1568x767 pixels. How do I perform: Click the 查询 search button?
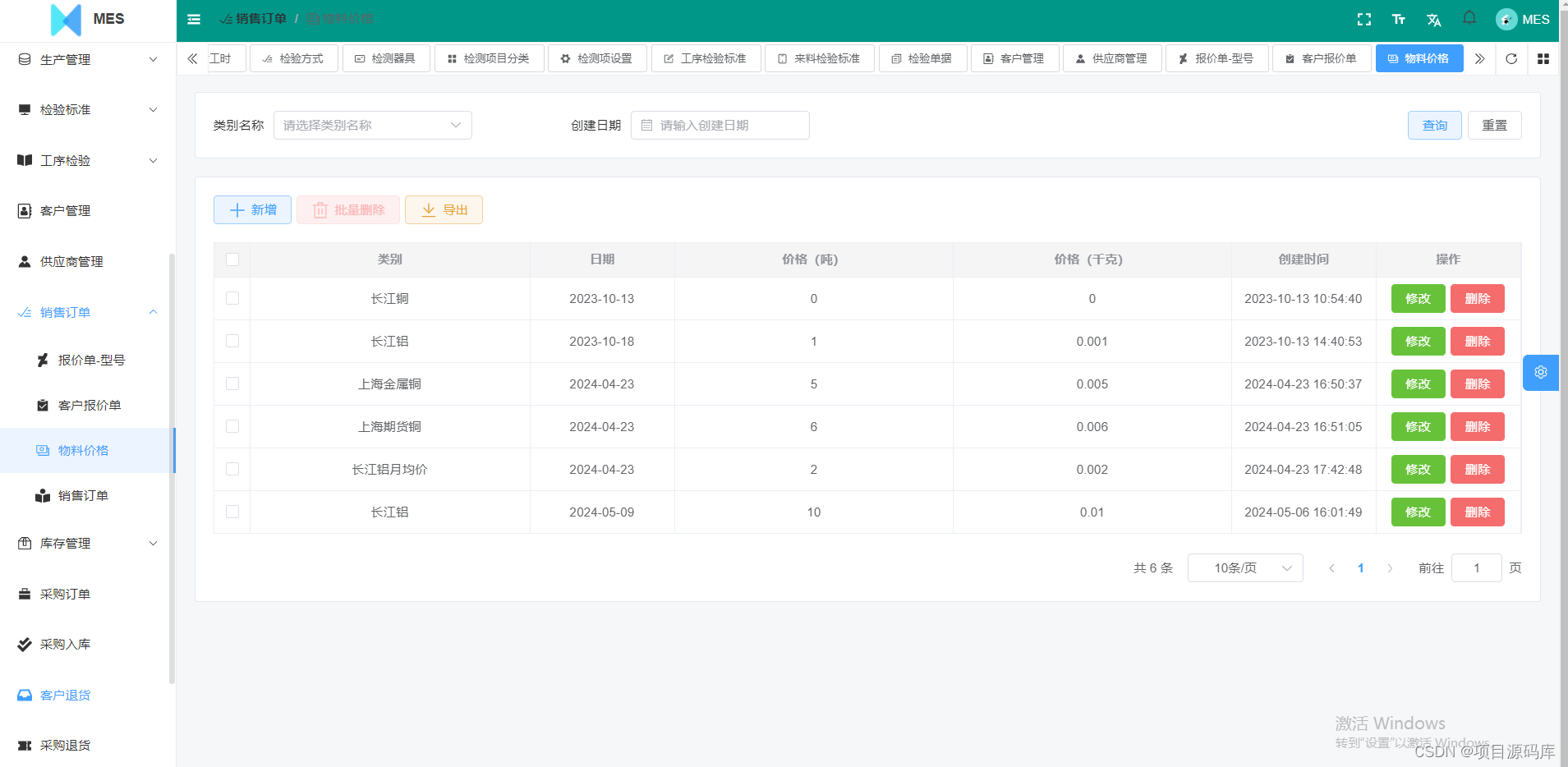[1434, 125]
